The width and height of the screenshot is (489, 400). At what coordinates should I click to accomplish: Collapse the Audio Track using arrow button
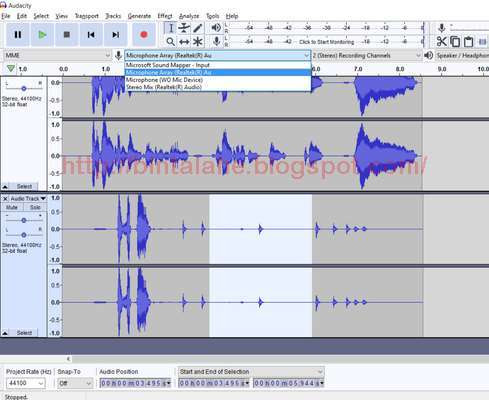coord(5,333)
